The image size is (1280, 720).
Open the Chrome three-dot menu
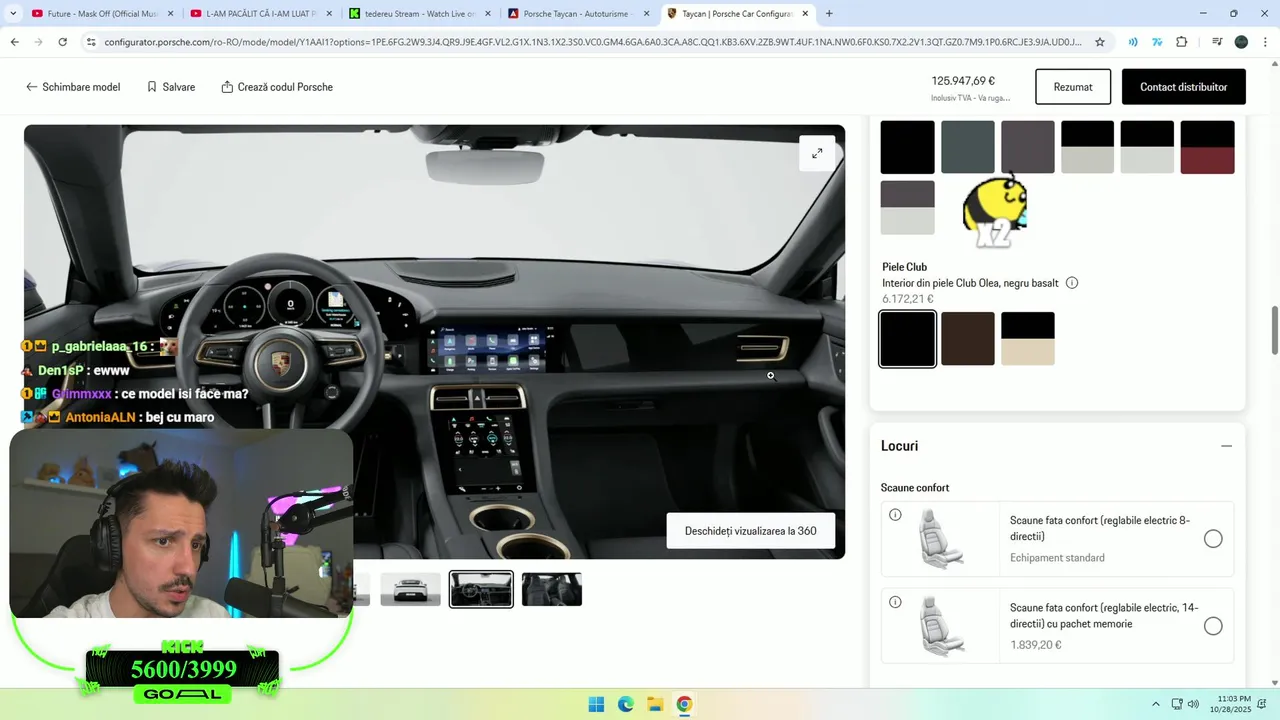tap(1265, 42)
